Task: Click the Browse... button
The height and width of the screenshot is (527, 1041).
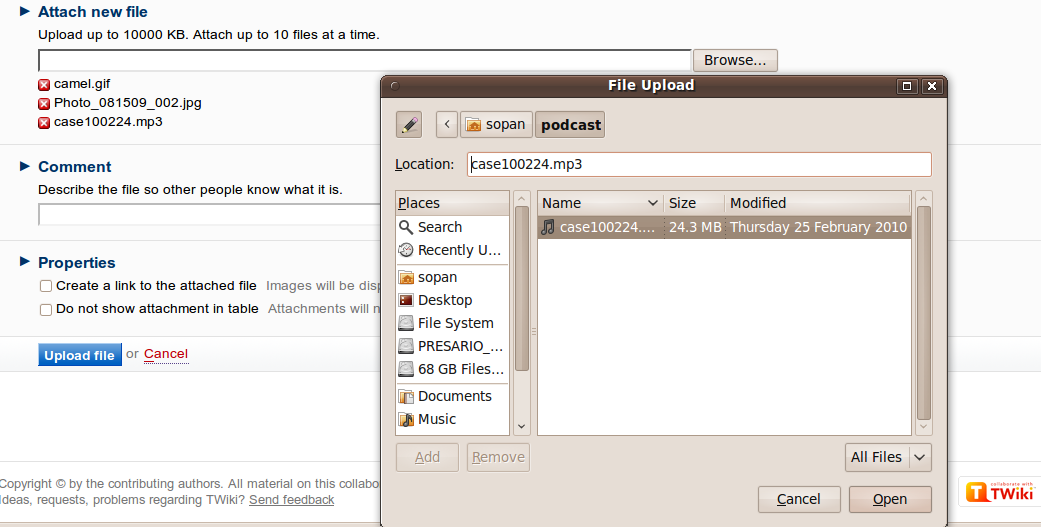Action: pyautogui.click(x=735, y=60)
